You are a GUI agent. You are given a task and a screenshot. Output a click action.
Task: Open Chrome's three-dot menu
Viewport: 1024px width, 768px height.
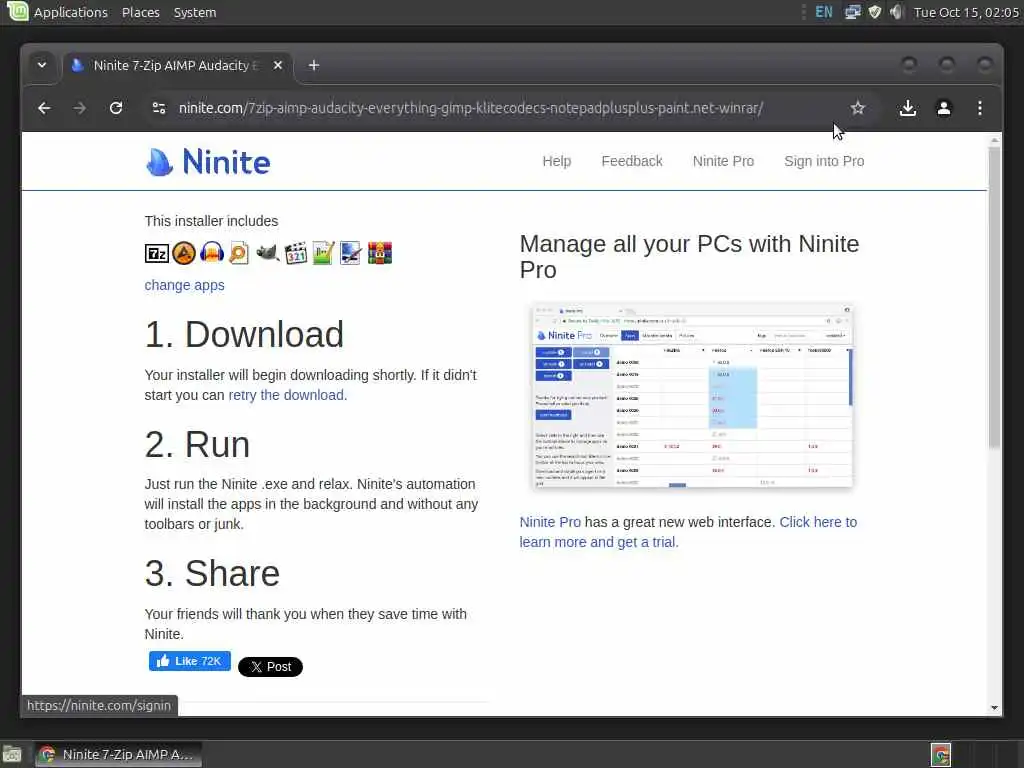[x=980, y=108]
